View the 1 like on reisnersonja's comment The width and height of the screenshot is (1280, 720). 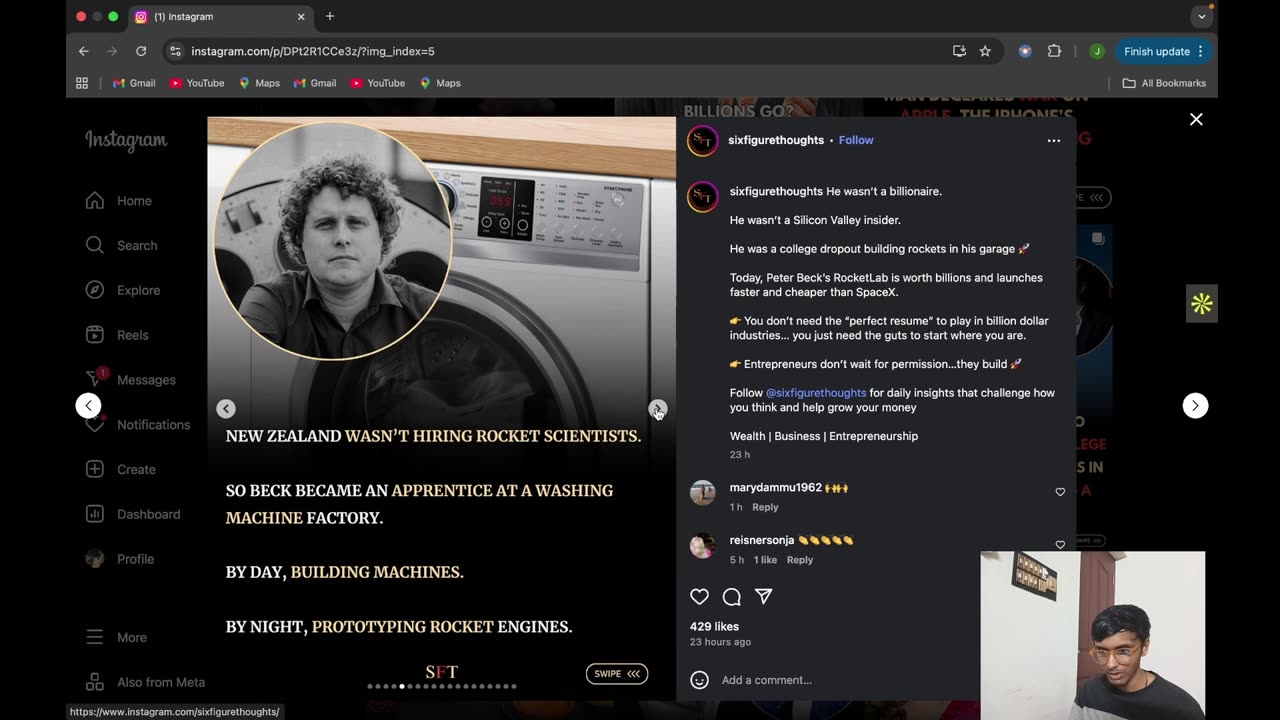click(765, 560)
